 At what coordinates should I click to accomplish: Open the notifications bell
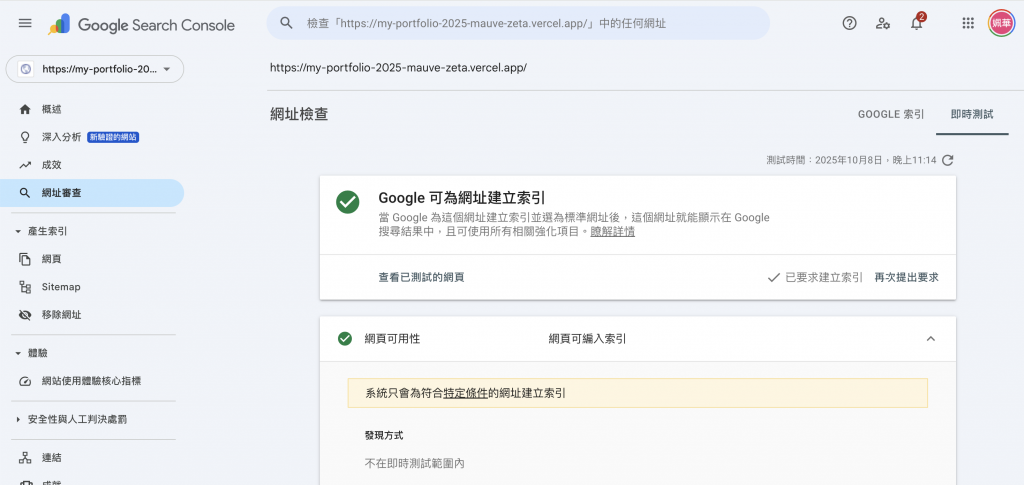(917, 23)
